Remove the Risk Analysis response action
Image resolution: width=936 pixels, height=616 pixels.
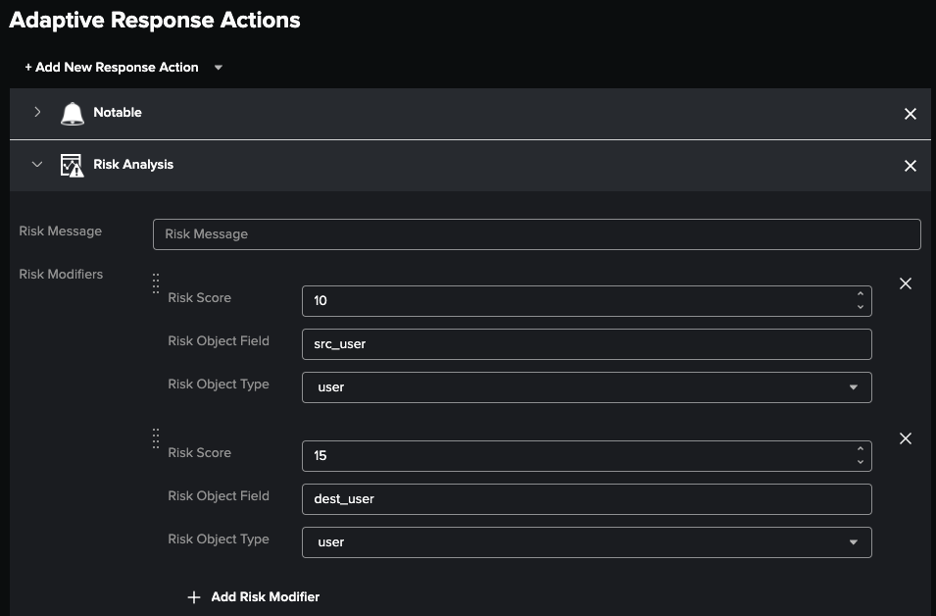[x=910, y=166]
